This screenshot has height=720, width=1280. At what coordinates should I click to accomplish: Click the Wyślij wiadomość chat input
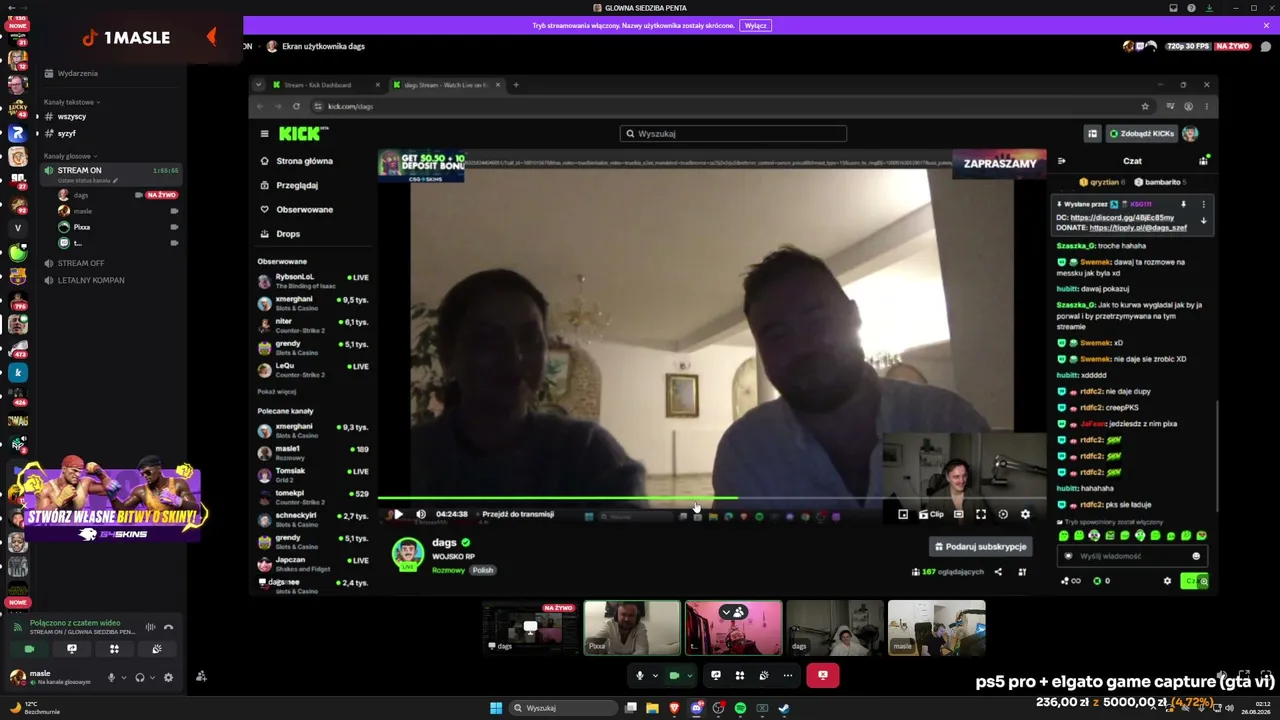1132,556
